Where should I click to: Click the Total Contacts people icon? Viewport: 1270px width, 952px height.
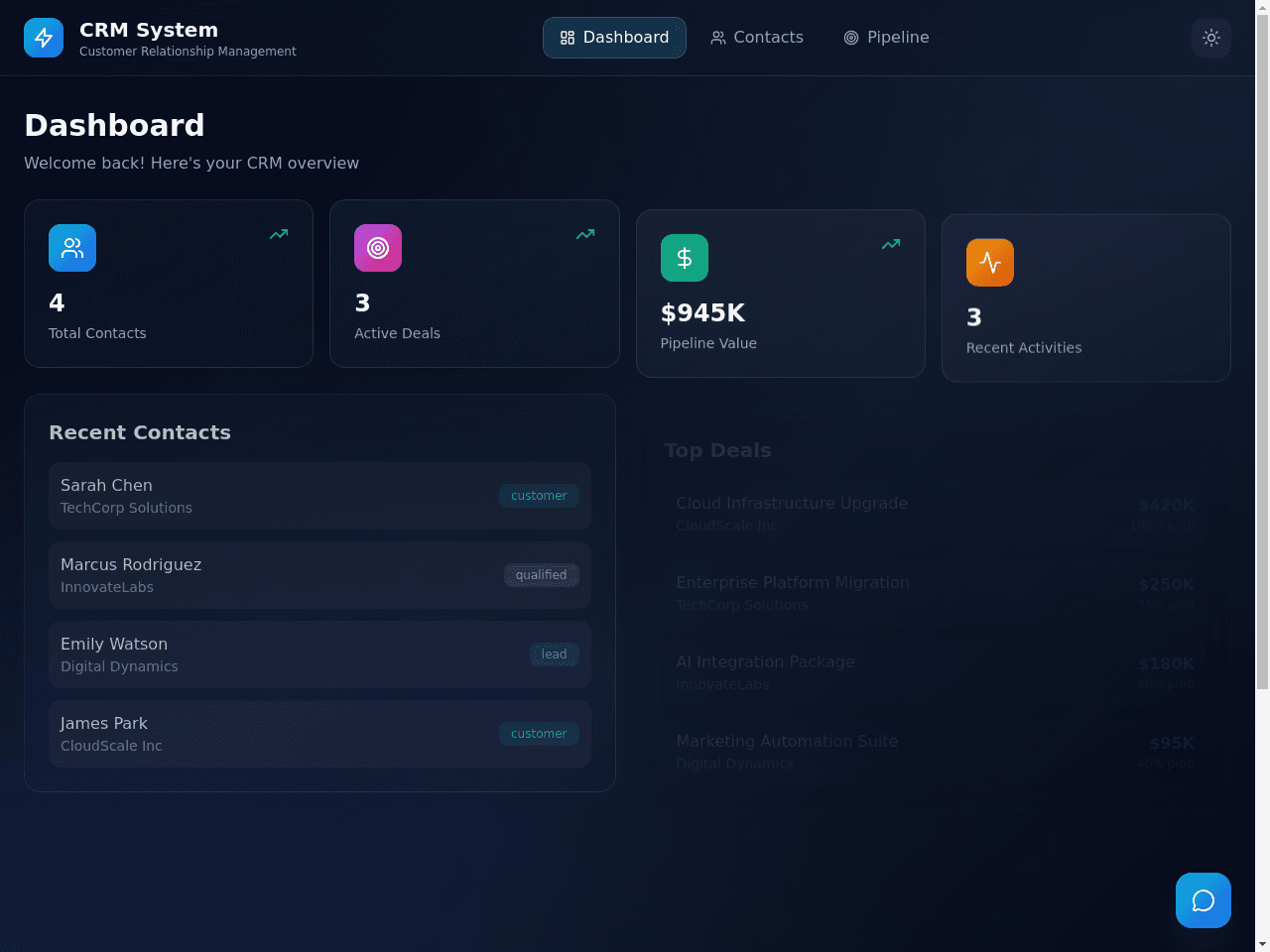pos(72,248)
